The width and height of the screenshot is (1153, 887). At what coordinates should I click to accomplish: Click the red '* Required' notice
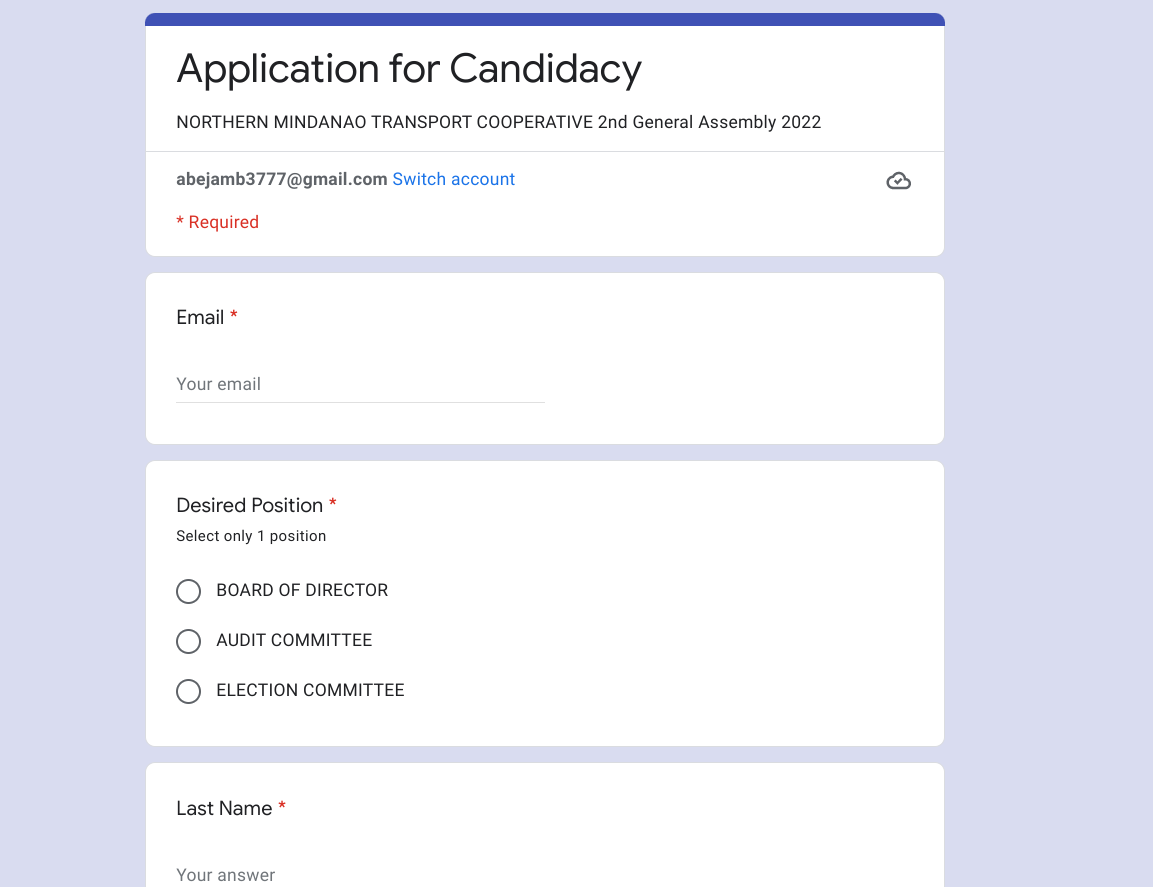tap(217, 222)
